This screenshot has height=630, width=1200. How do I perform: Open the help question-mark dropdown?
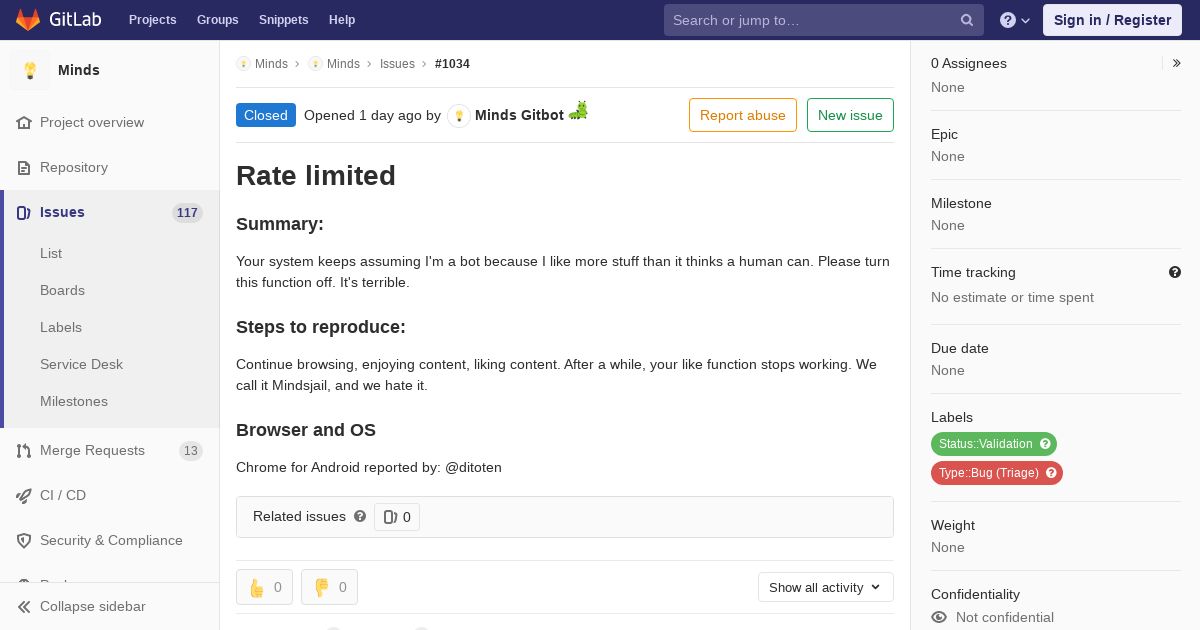1015,20
